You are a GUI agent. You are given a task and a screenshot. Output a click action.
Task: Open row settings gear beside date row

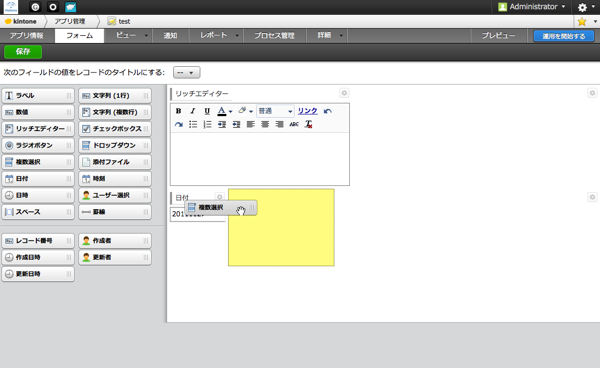[592, 197]
